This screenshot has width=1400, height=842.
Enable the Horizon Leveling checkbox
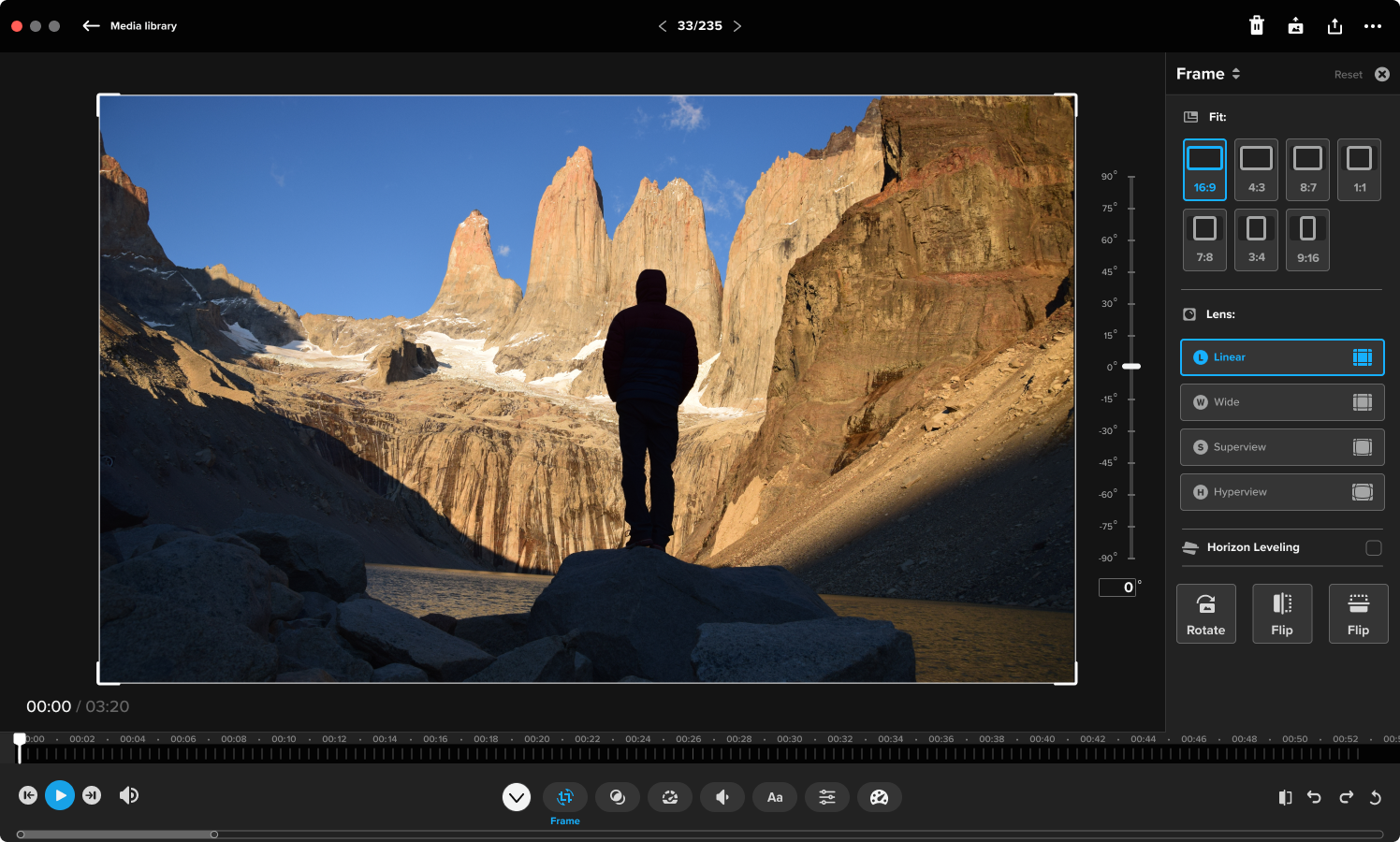click(x=1373, y=547)
